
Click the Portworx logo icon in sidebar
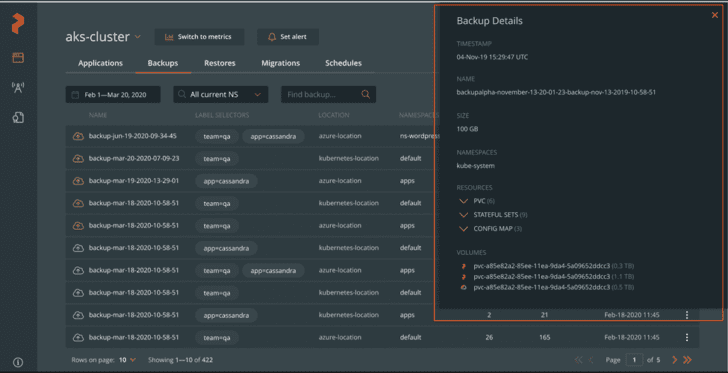pos(18,24)
